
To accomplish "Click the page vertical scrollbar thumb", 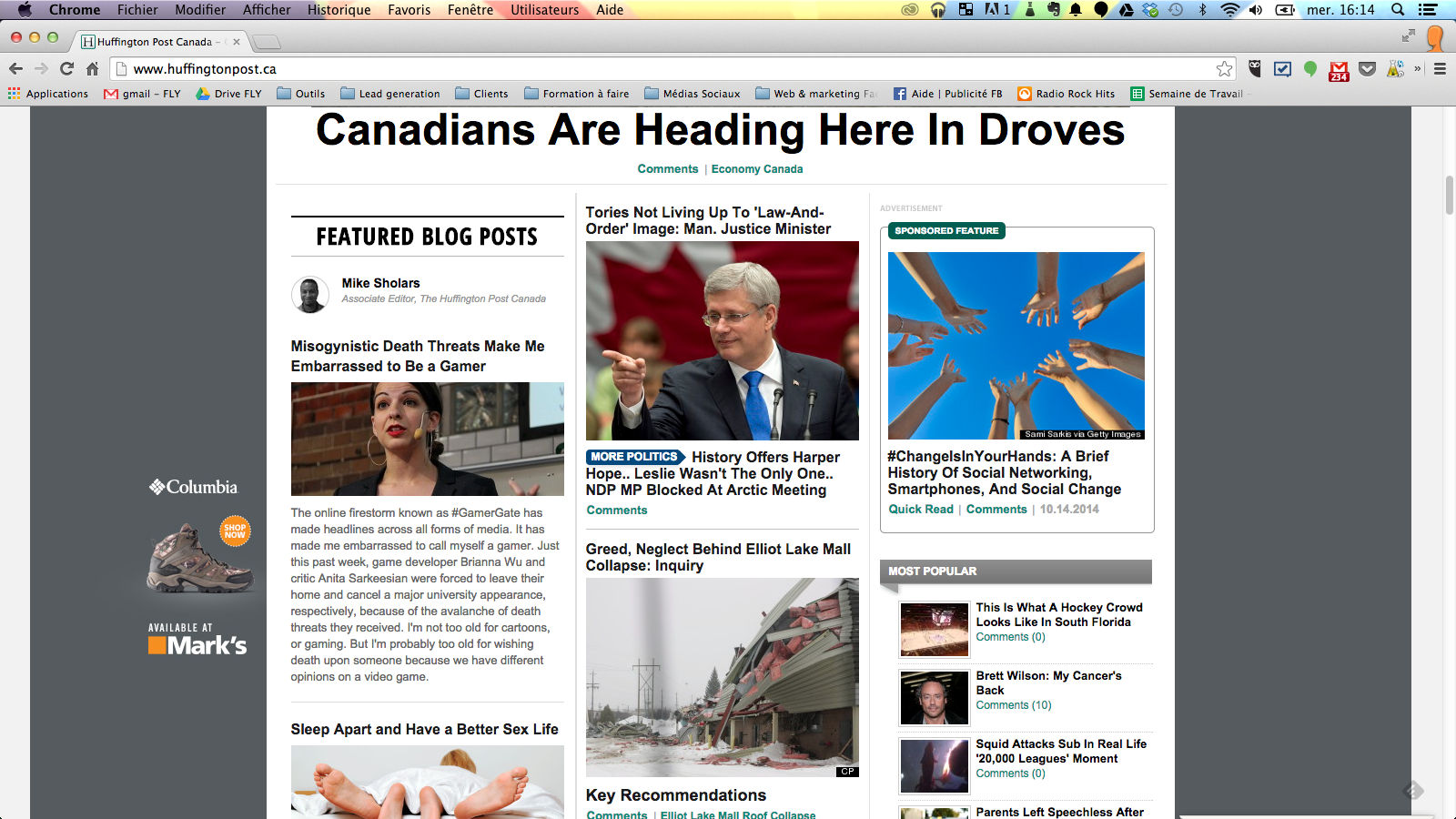I will (x=1450, y=194).
